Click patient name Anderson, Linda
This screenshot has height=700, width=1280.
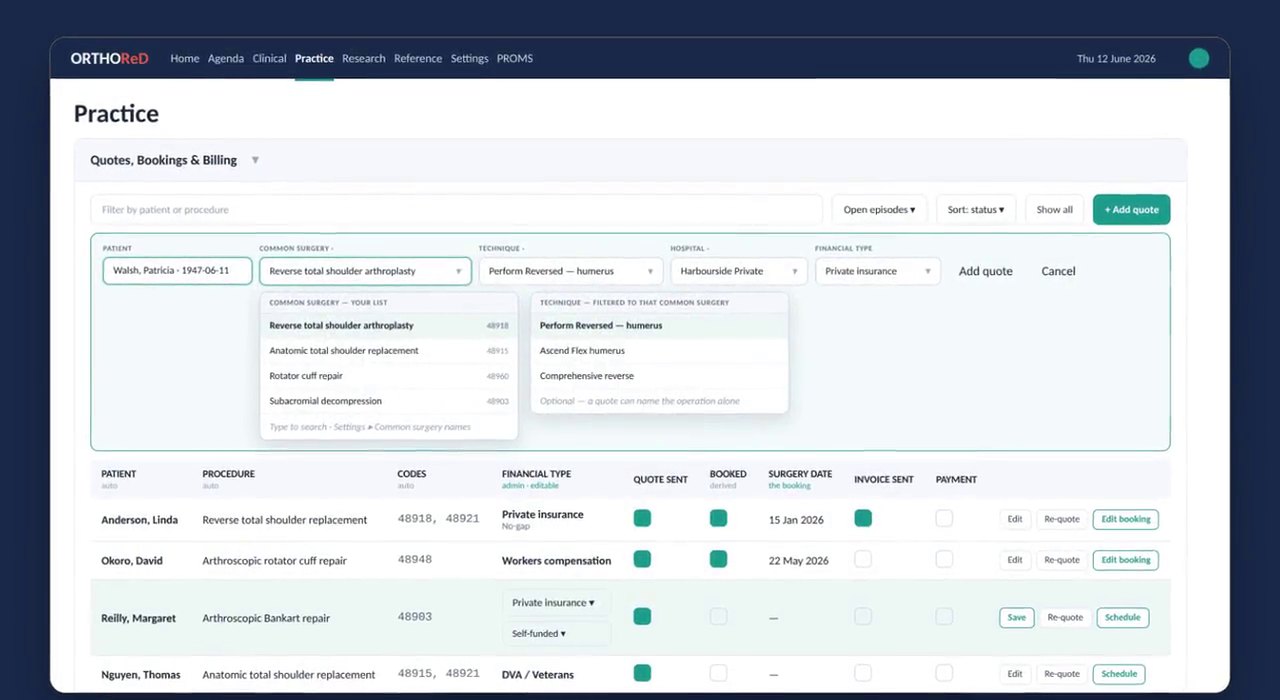[138, 520]
